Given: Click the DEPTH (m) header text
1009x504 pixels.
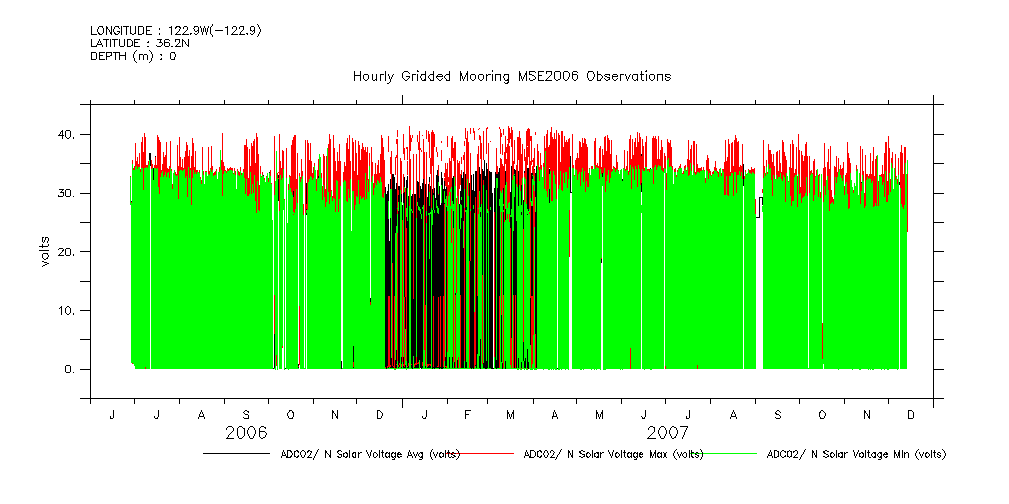Looking at the screenshot, I should click(x=133, y=56).
